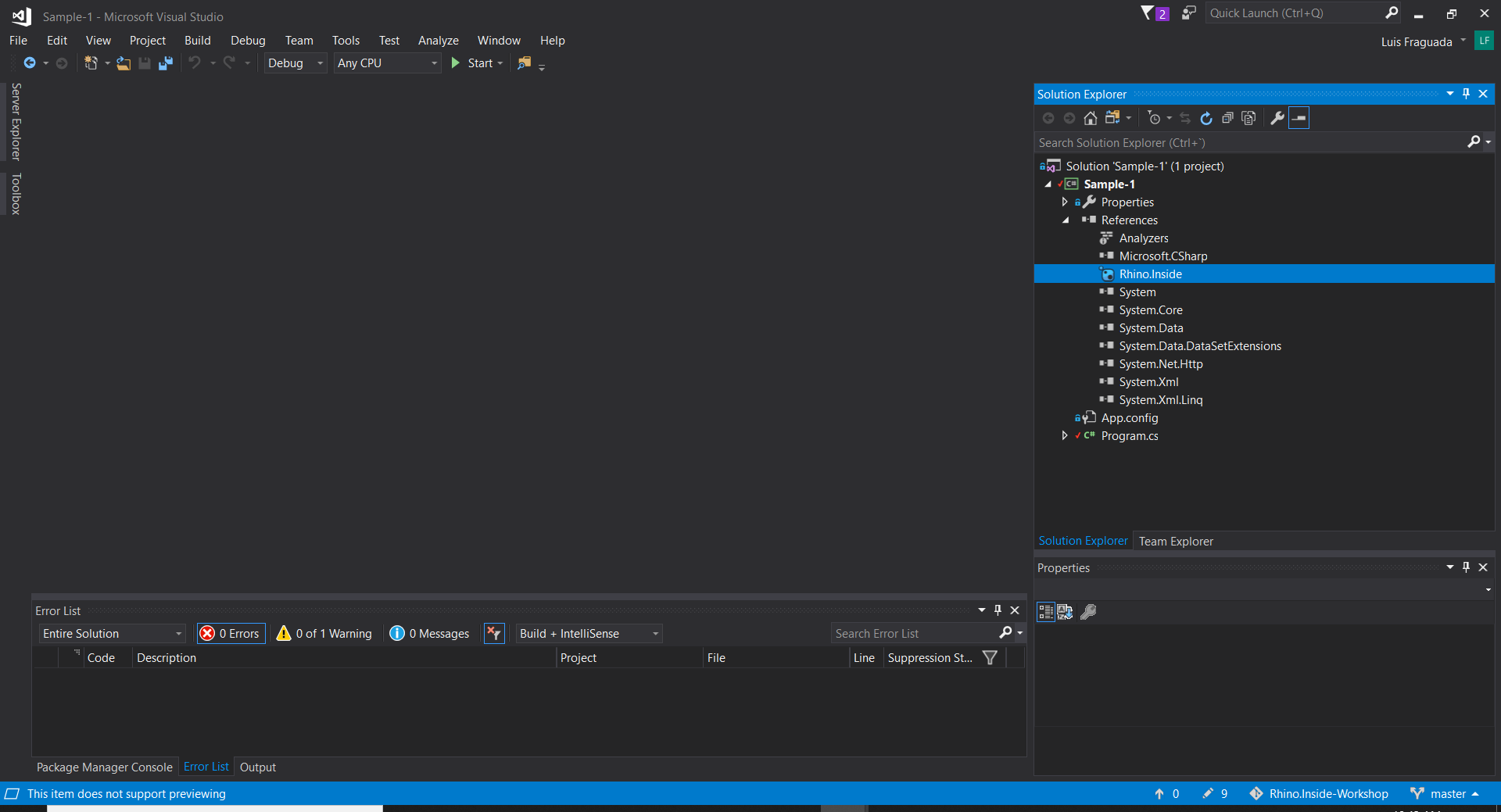
Task: Expand the Properties tree node
Action: point(1065,202)
